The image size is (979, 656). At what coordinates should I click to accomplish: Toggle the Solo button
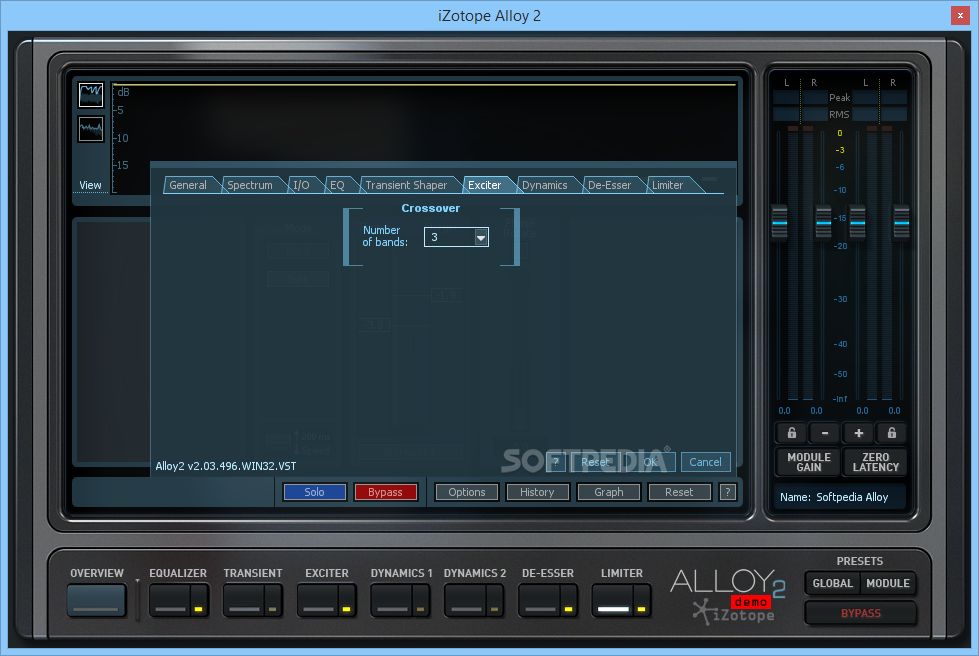[x=314, y=492]
